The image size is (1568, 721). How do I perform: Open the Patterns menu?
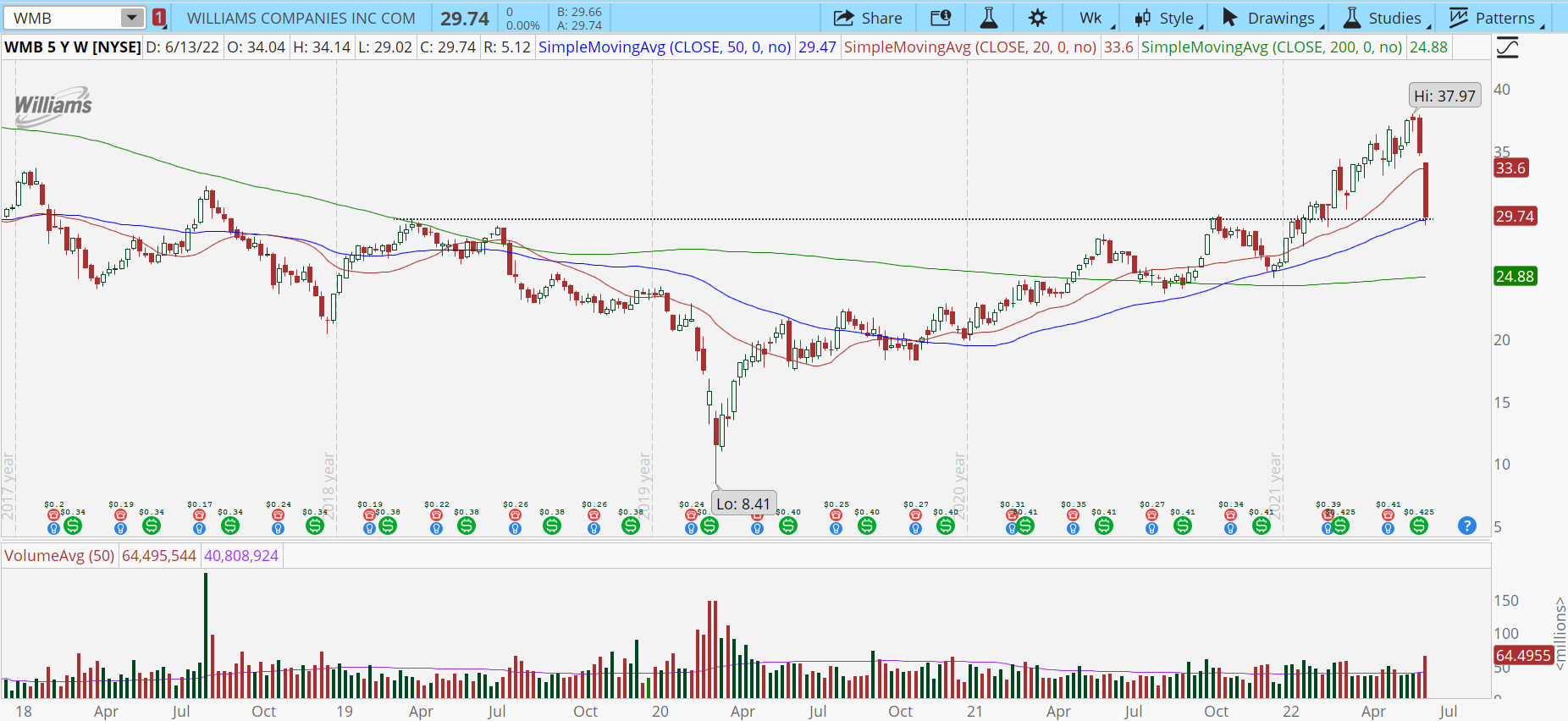1494,18
